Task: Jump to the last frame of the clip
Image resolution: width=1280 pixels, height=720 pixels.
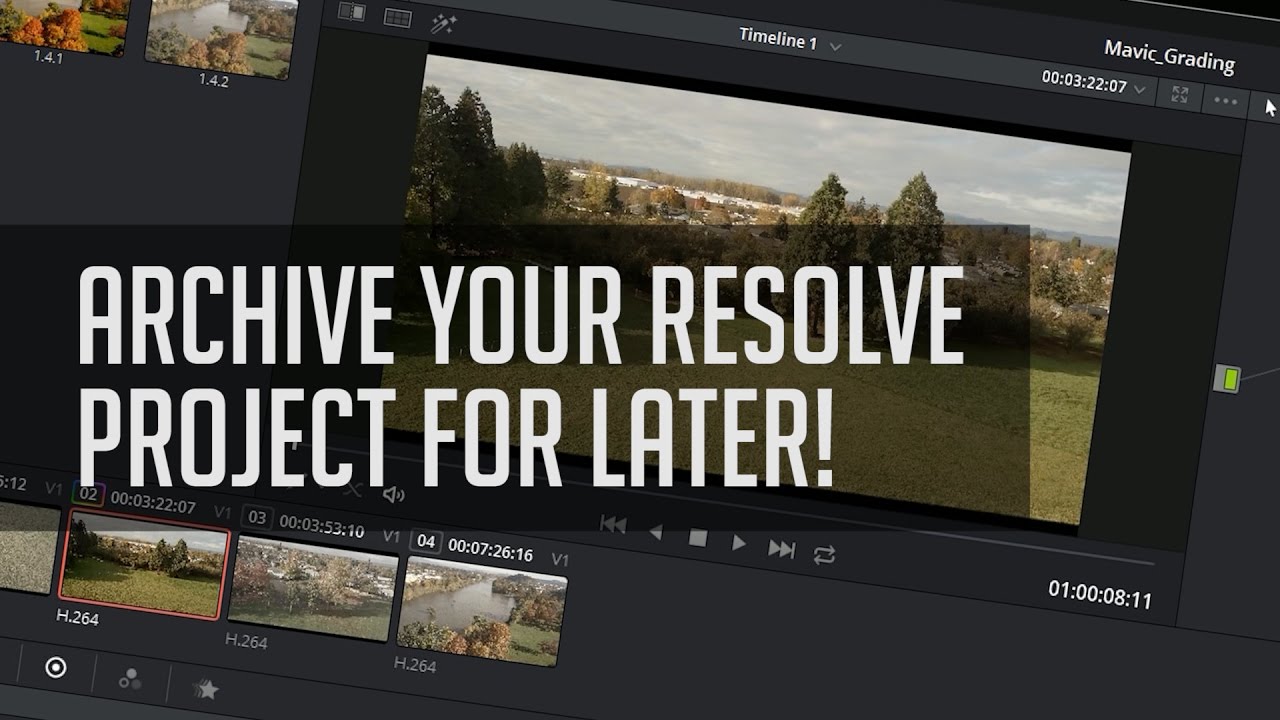Action: pyautogui.click(x=781, y=548)
